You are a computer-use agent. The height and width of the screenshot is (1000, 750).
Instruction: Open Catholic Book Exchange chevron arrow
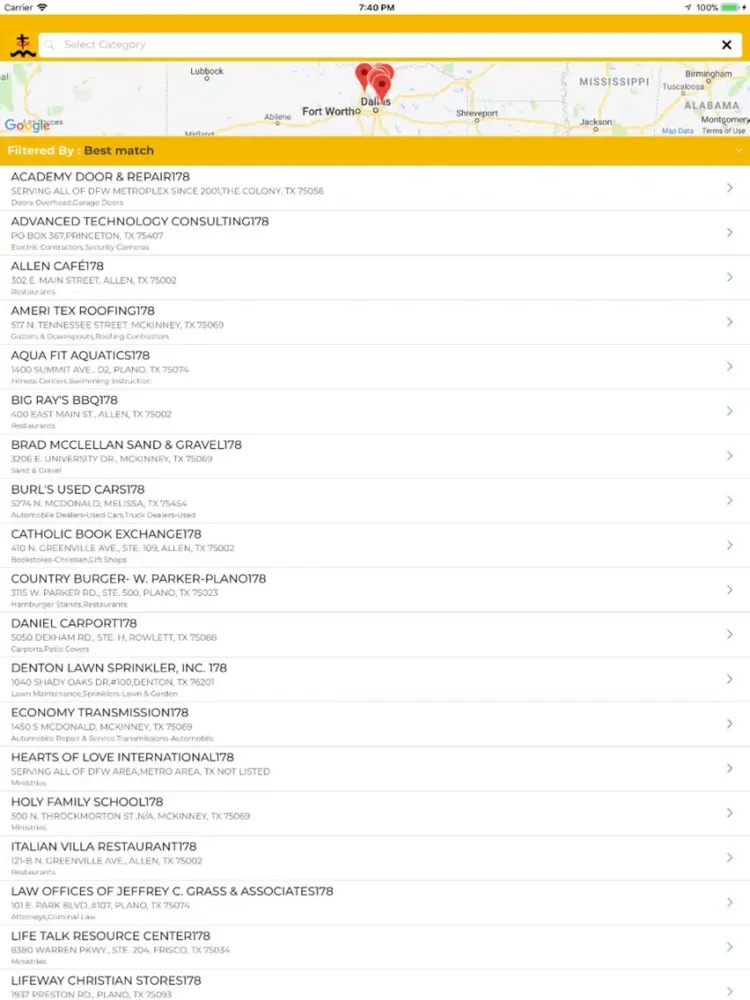730,545
